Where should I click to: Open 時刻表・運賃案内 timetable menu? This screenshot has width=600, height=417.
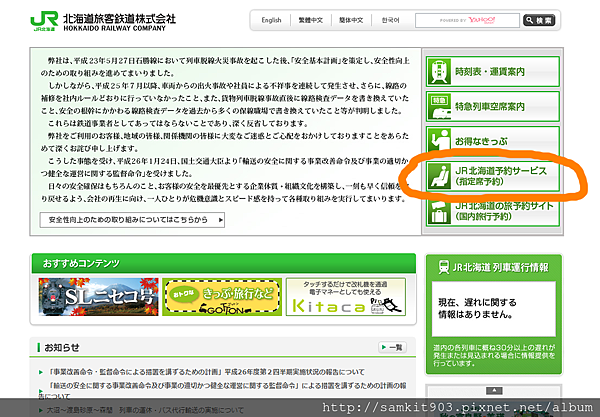pyautogui.click(x=493, y=72)
